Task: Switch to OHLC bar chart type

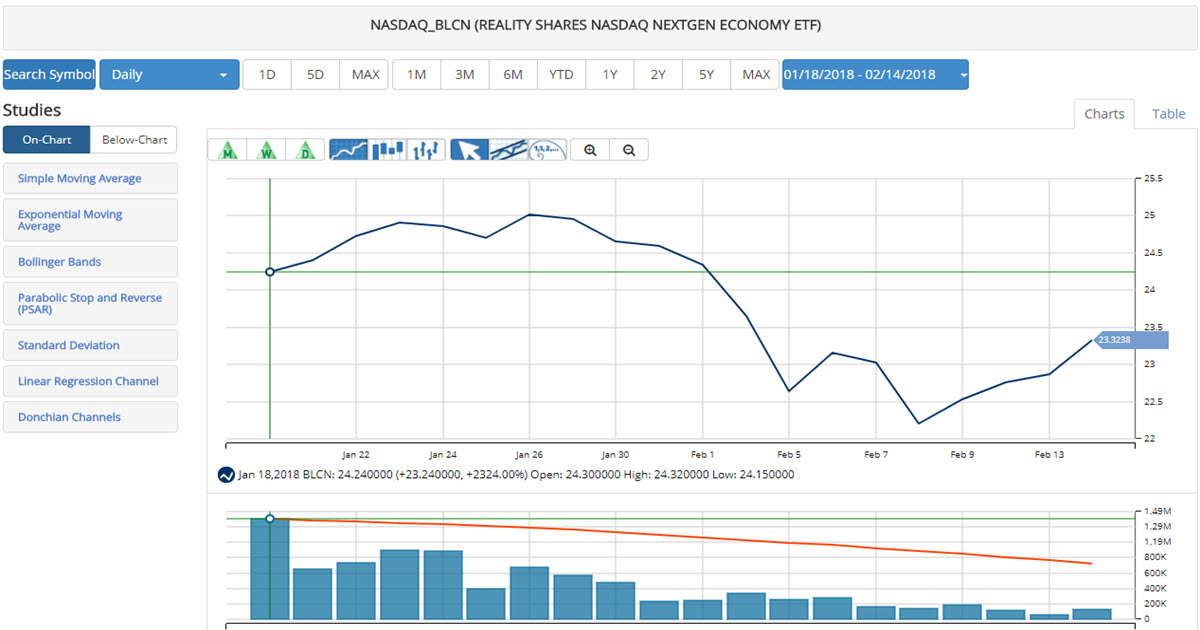Action: pyautogui.click(x=427, y=150)
